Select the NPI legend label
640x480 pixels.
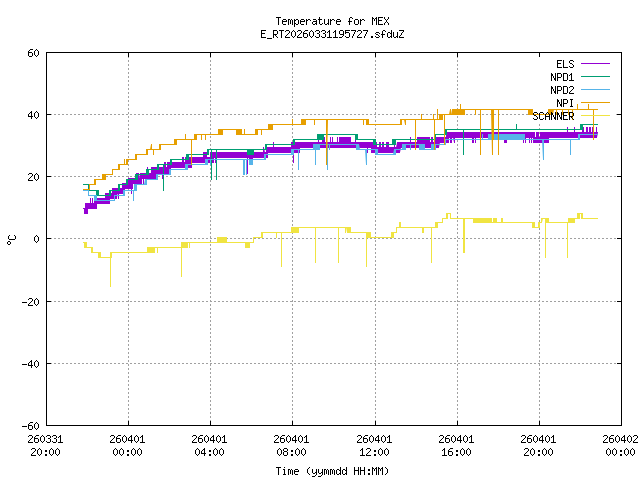coord(565,103)
